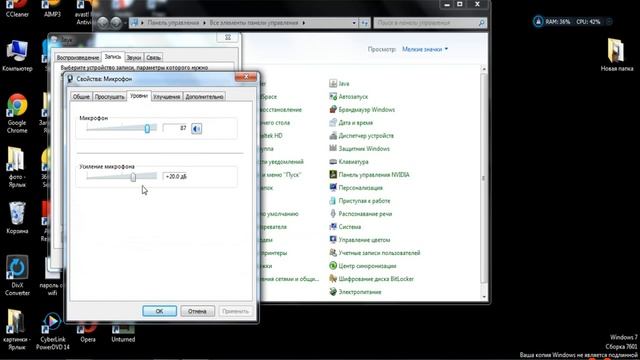
Task: Open Персонализация icon
Action: pos(356,188)
